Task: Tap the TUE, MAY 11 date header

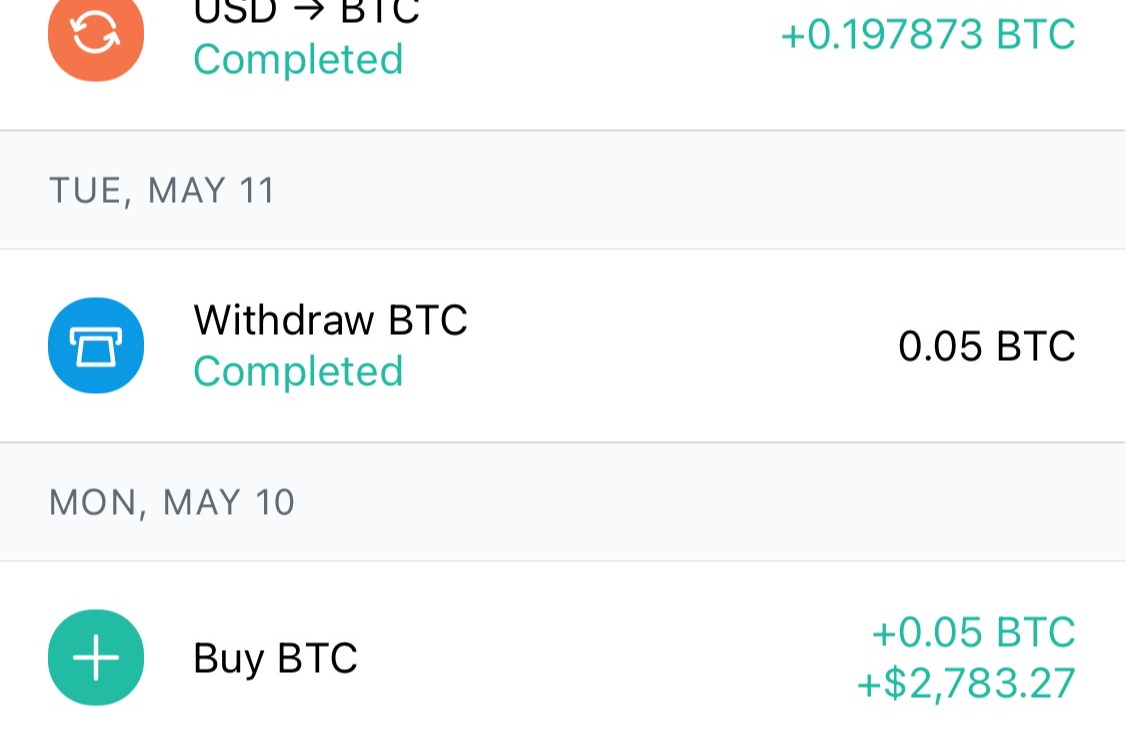Action: pos(162,190)
